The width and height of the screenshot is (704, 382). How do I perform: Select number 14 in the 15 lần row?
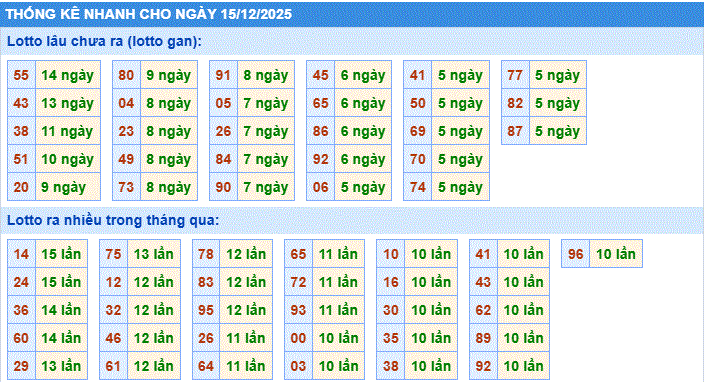point(21,254)
